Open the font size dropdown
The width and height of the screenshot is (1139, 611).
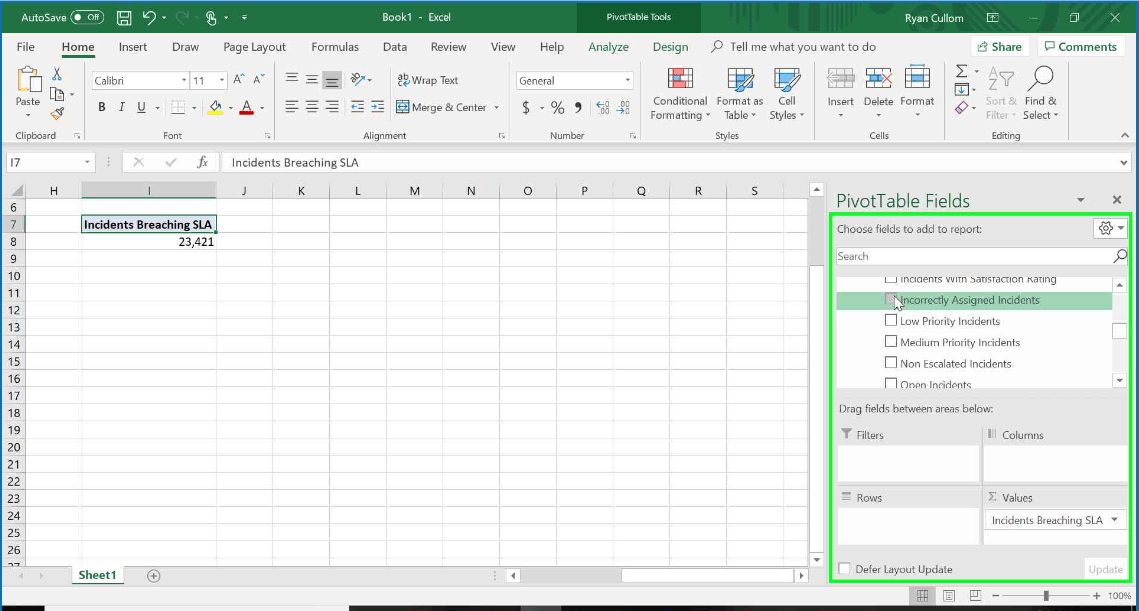coord(222,80)
